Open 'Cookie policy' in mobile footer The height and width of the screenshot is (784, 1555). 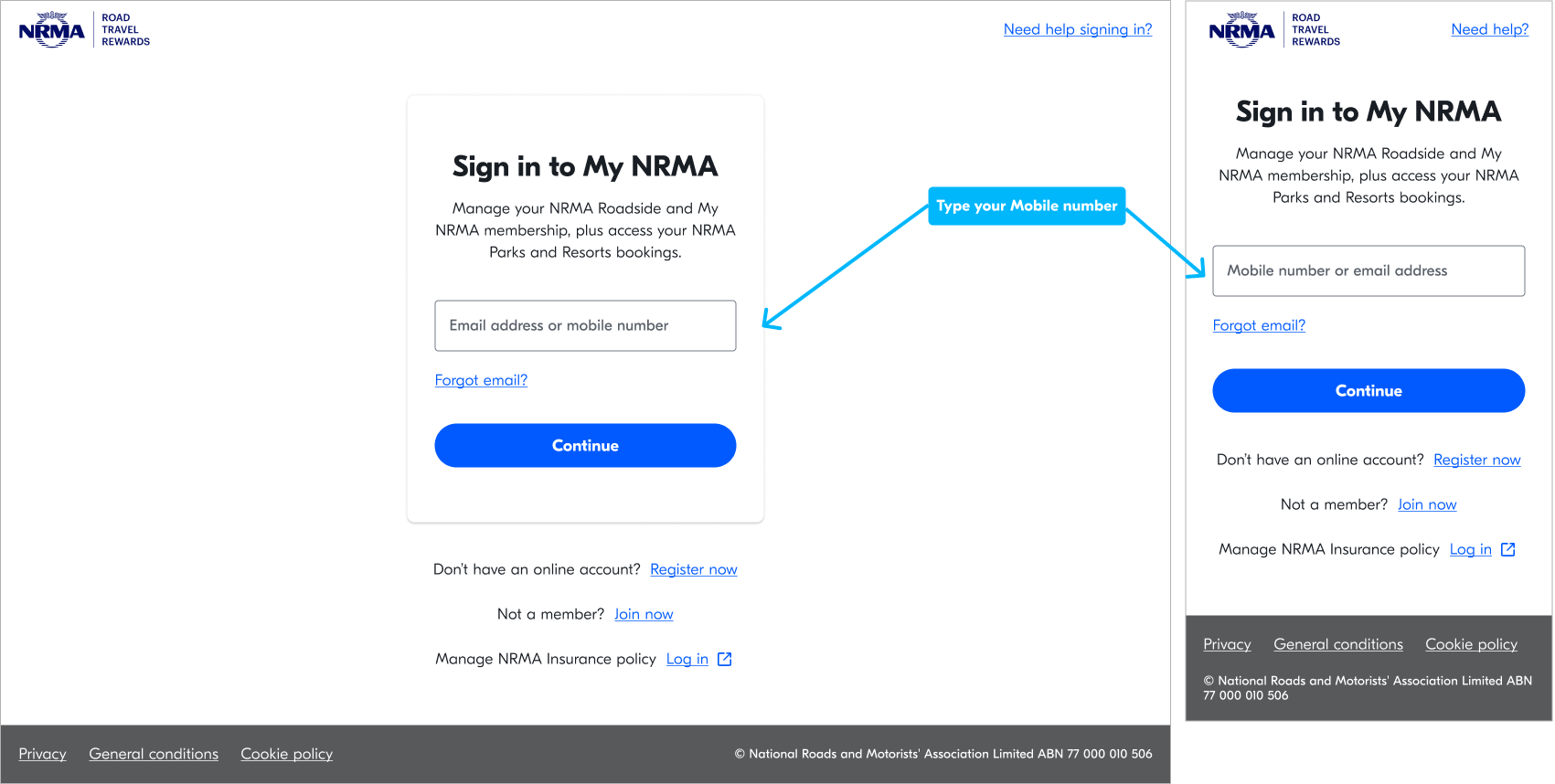coord(1472,644)
